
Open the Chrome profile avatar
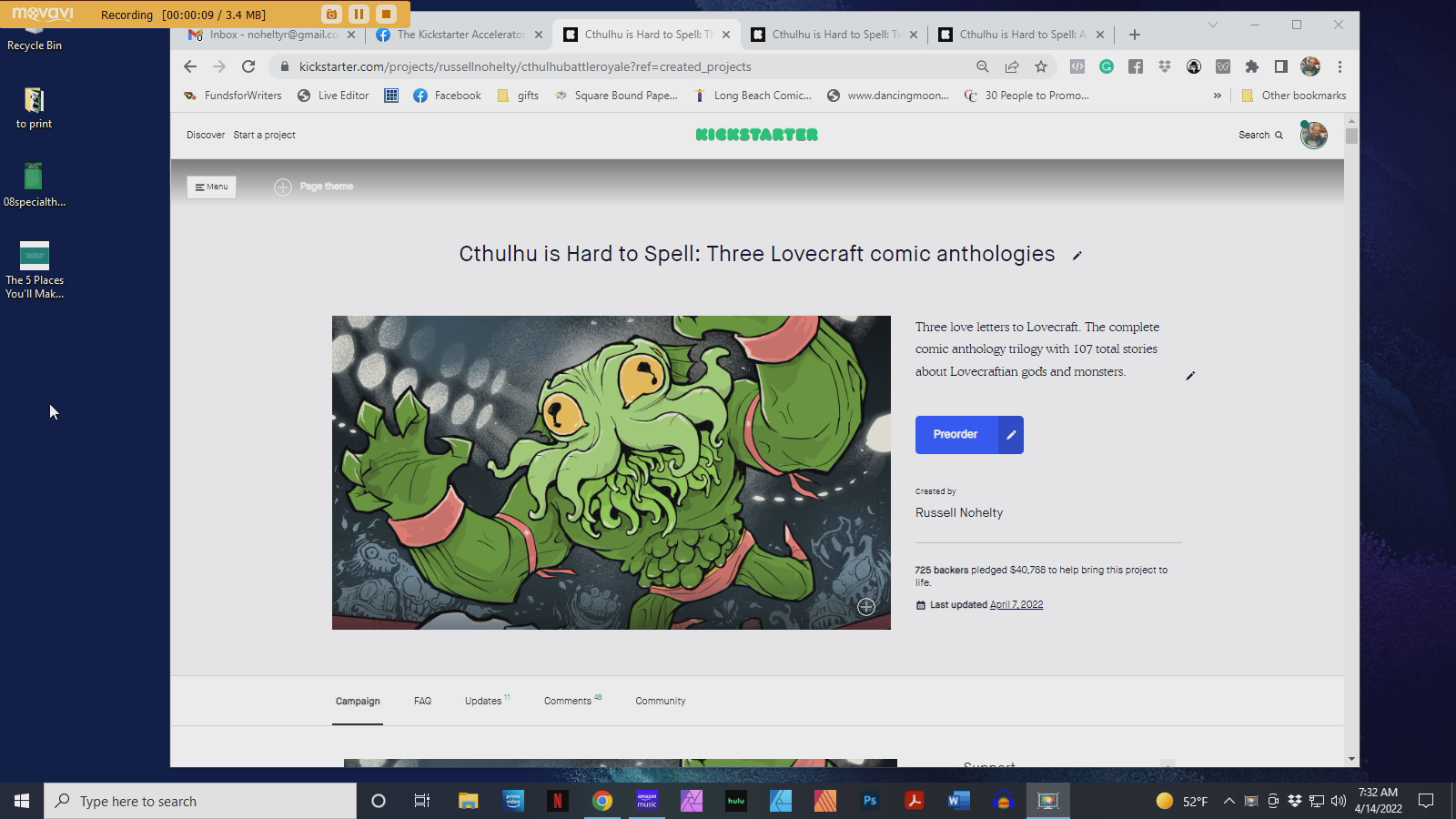1310,66
